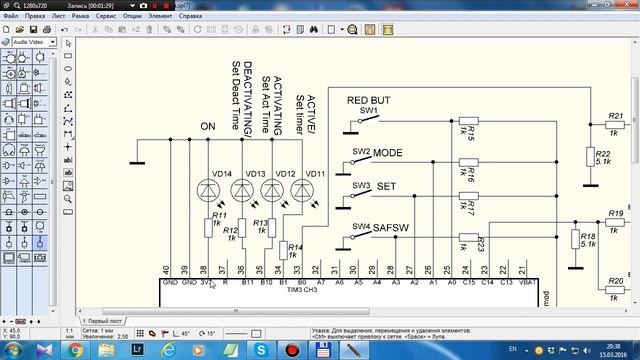Create a new document with the New icon
The image size is (640, 360).
click(x=6, y=29)
